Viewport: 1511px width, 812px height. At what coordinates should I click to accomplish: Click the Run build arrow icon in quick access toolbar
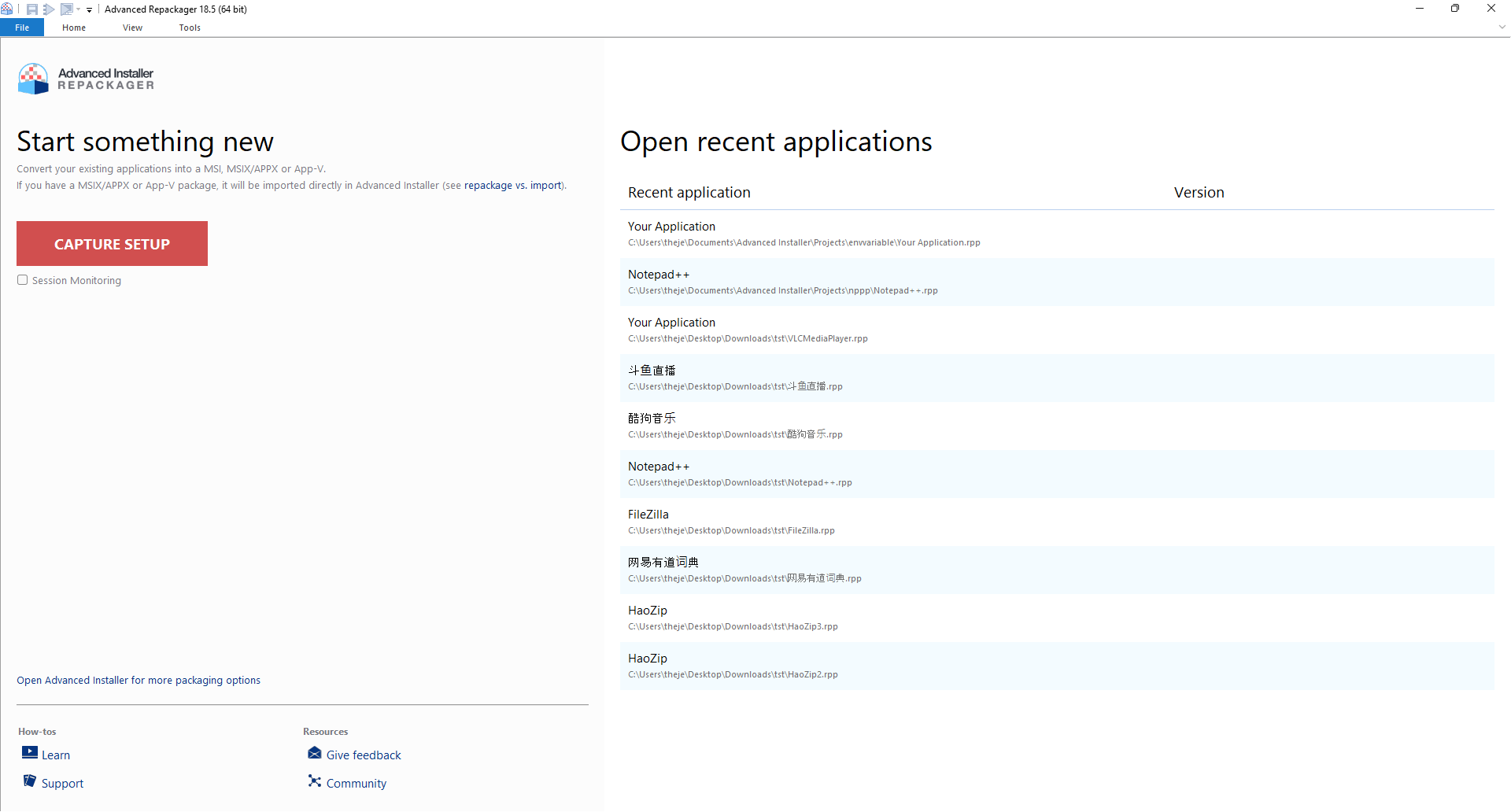tap(49, 9)
